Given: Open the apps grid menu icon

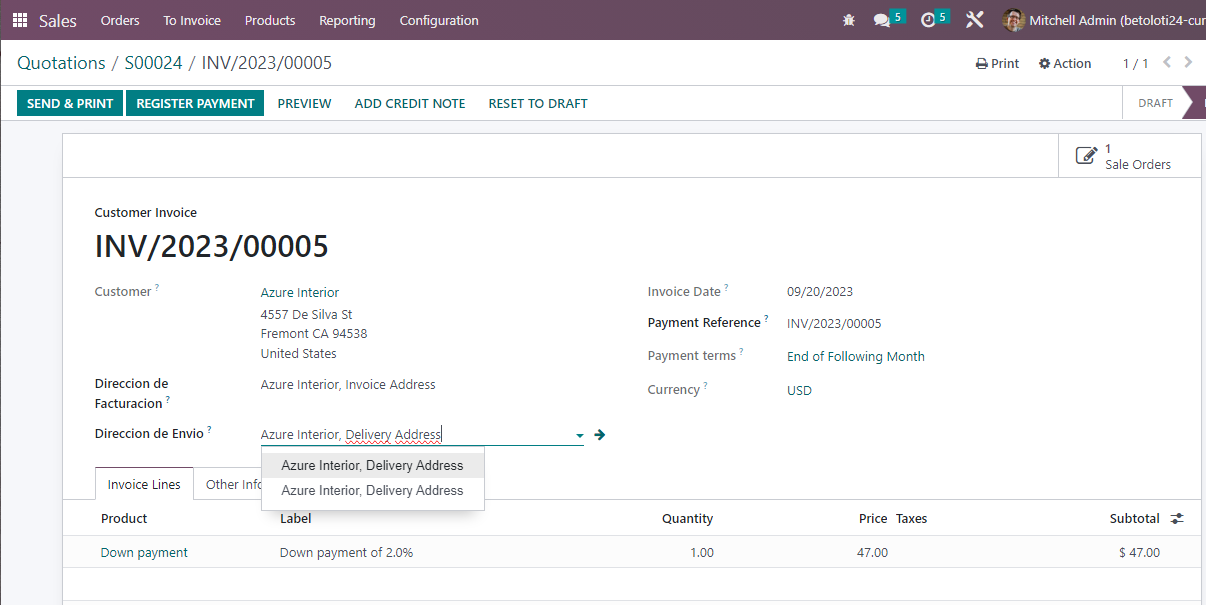Looking at the screenshot, I should (x=20, y=20).
